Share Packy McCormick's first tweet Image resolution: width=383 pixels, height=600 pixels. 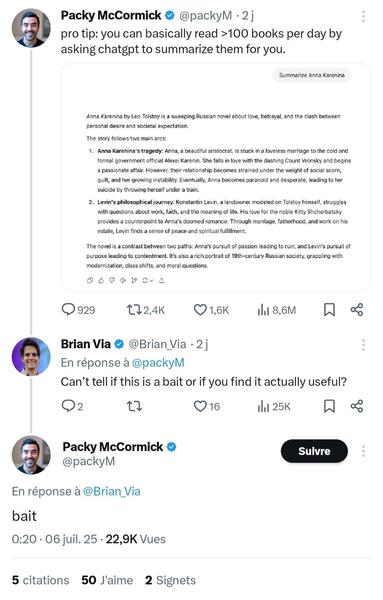[x=357, y=310]
